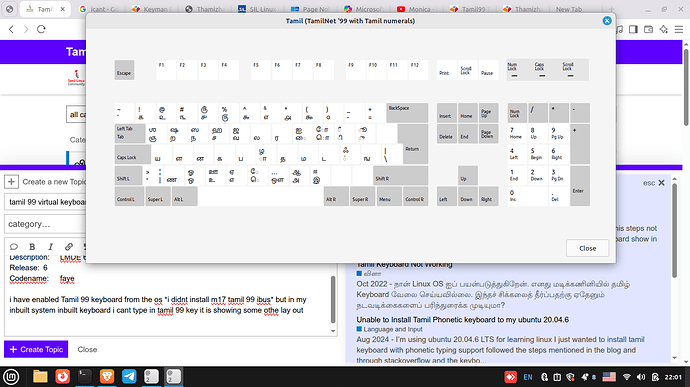
Task: Click the numpad Enter key in the layout
Action: tap(580, 186)
